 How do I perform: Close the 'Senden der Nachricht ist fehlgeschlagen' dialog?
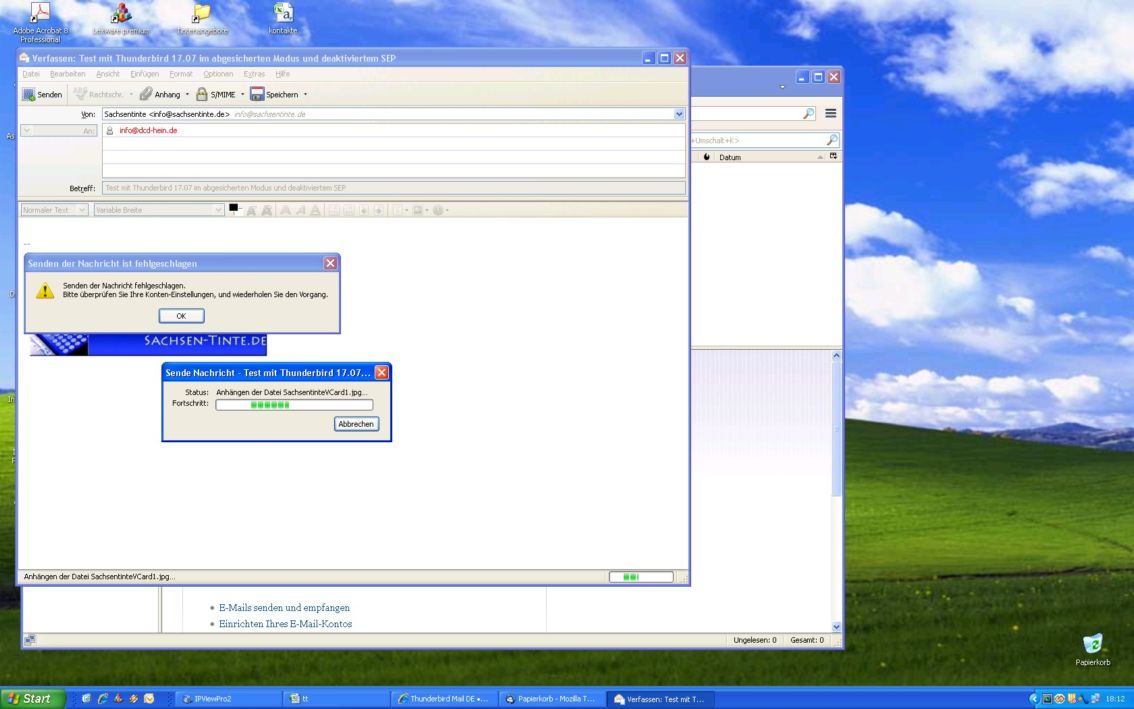(330, 263)
